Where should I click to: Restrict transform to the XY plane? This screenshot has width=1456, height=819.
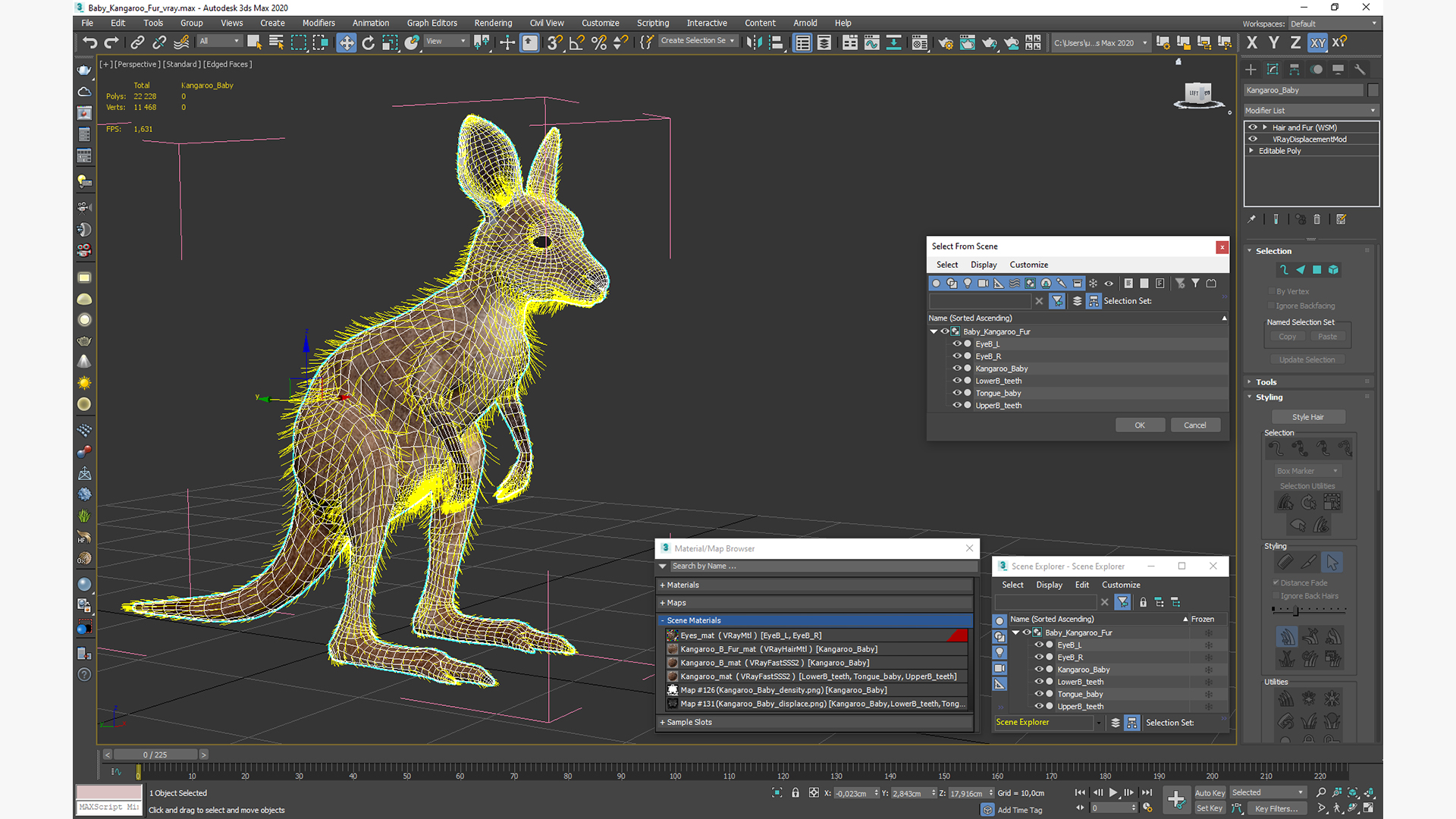tap(1318, 42)
